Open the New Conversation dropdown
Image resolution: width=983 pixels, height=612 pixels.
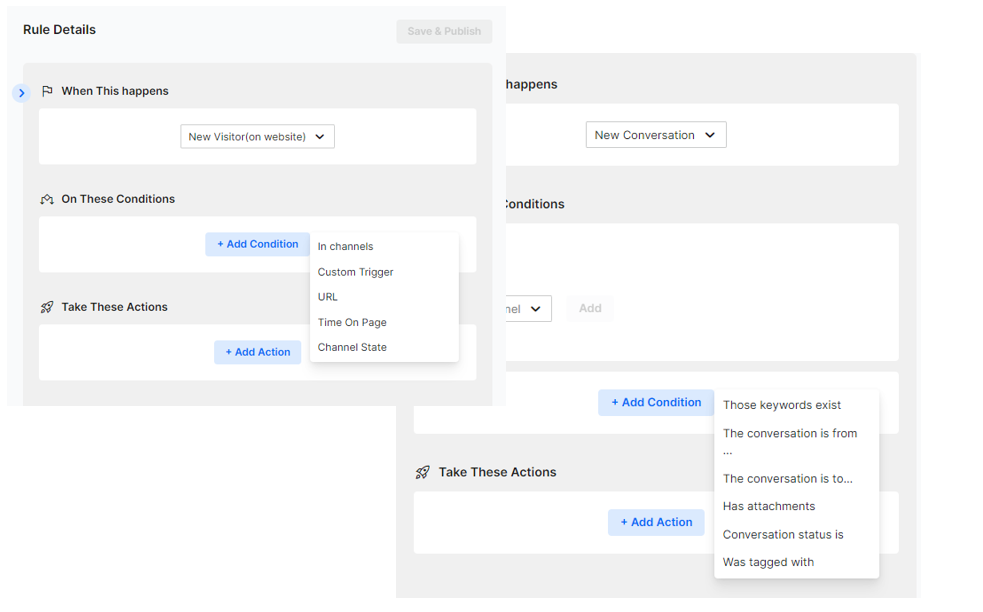click(656, 135)
